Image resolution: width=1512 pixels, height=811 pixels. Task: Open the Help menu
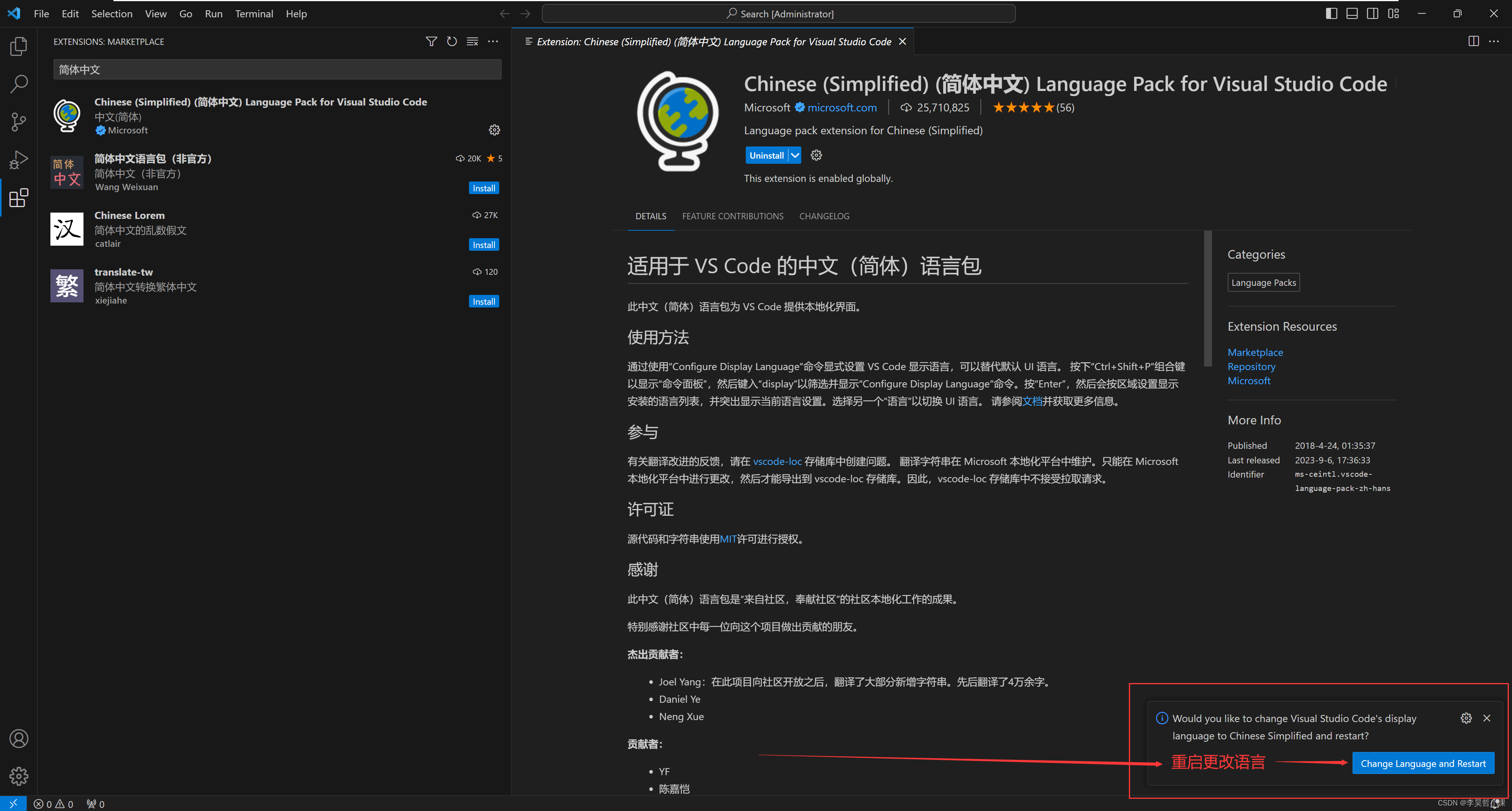[296, 13]
